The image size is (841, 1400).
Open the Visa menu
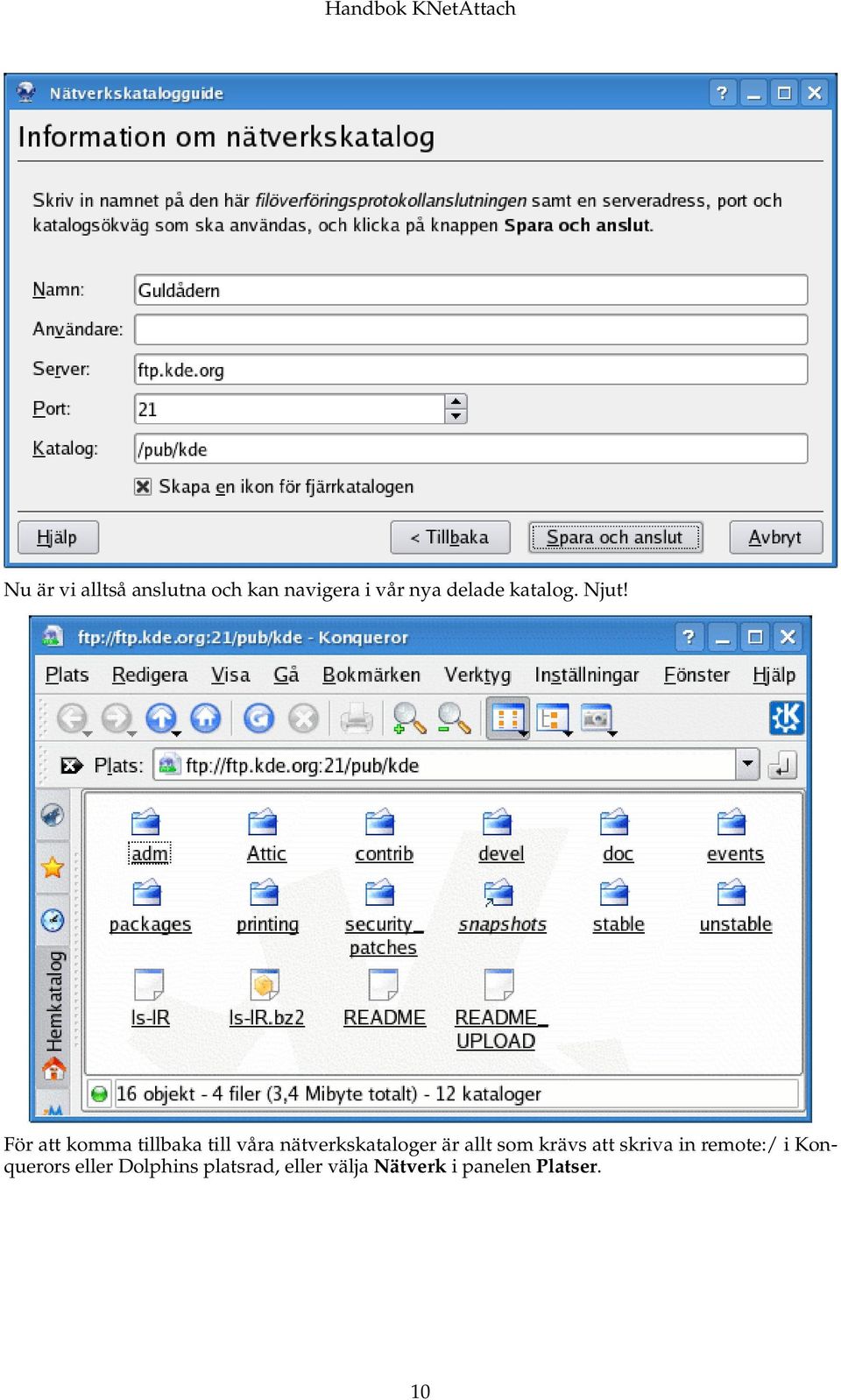click(x=230, y=675)
